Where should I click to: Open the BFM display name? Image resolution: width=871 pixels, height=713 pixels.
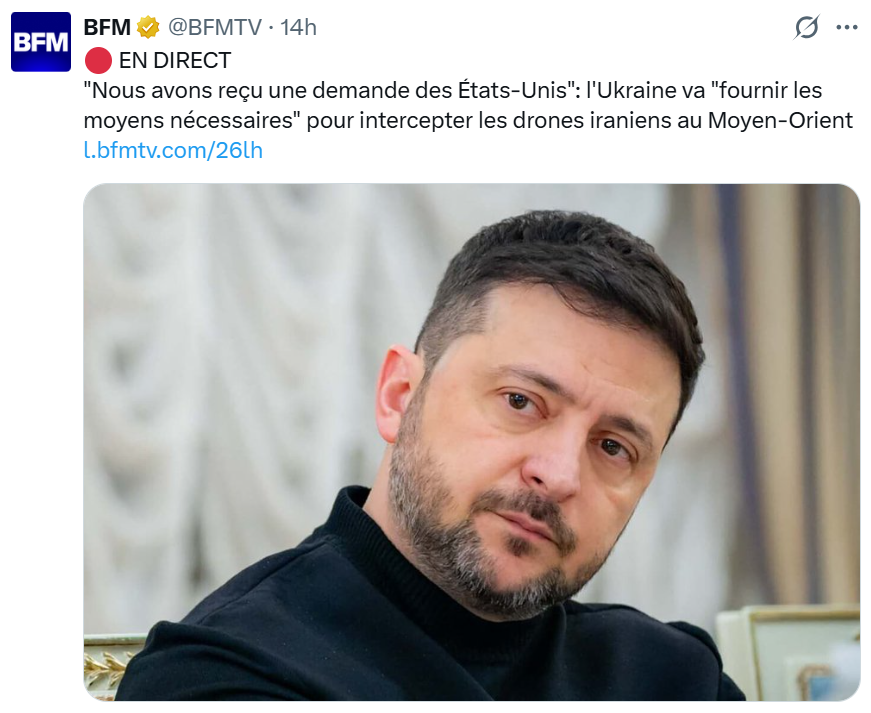tap(107, 27)
